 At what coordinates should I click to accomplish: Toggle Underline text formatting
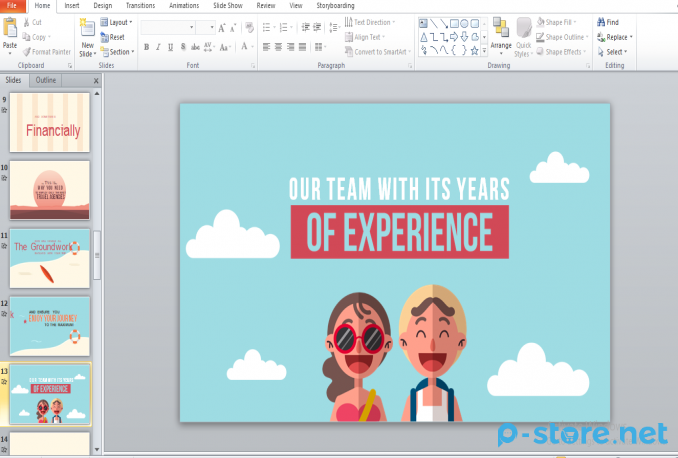click(x=170, y=47)
